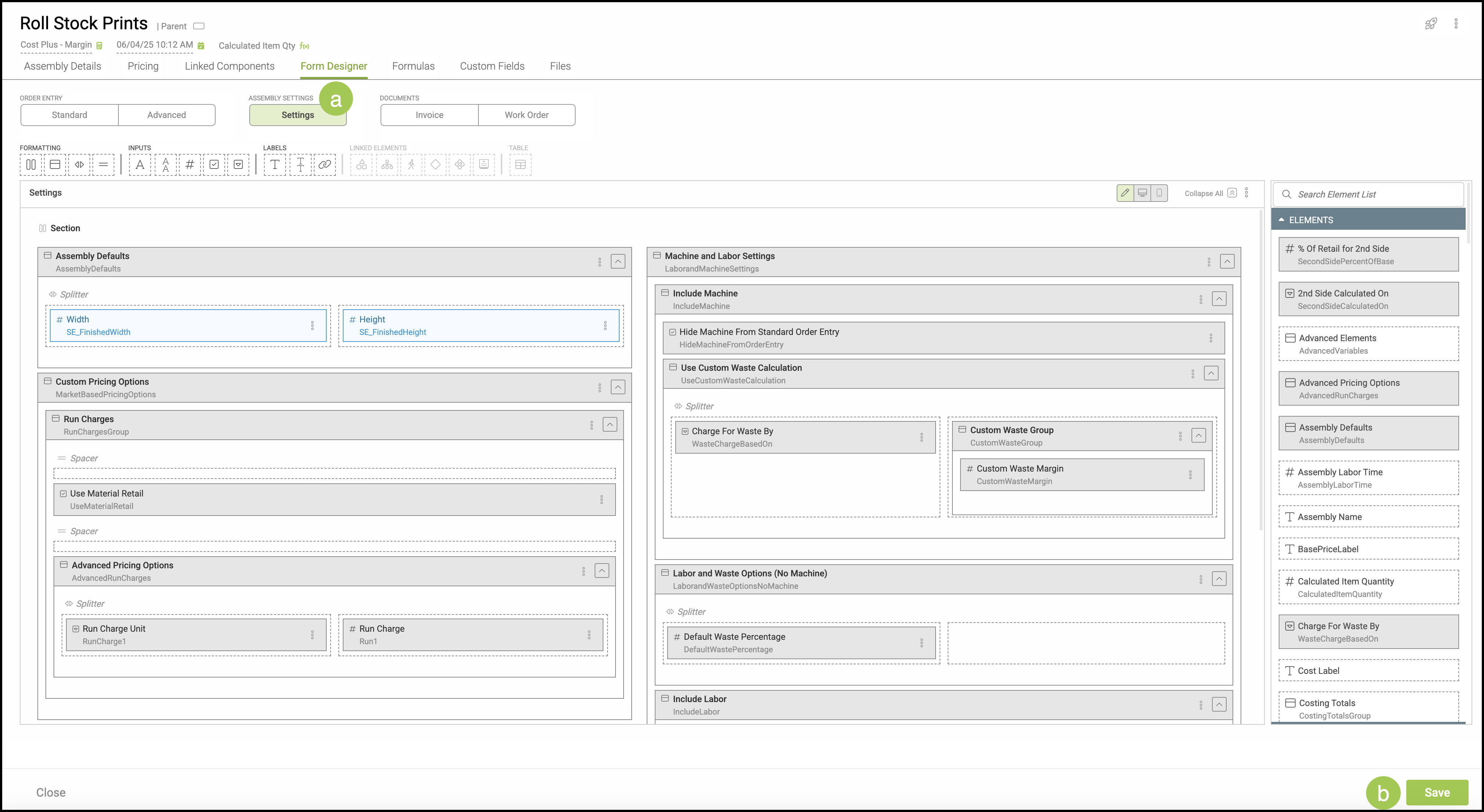Select the Section formatting icon

pyautogui.click(x=31, y=165)
